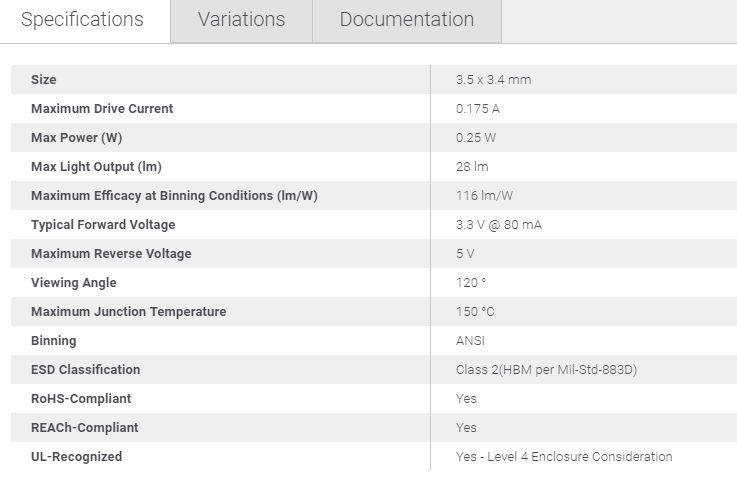Open the Specifications tab
The width and height of the screenshot is (737, 483).
click(x=82, y=20)
